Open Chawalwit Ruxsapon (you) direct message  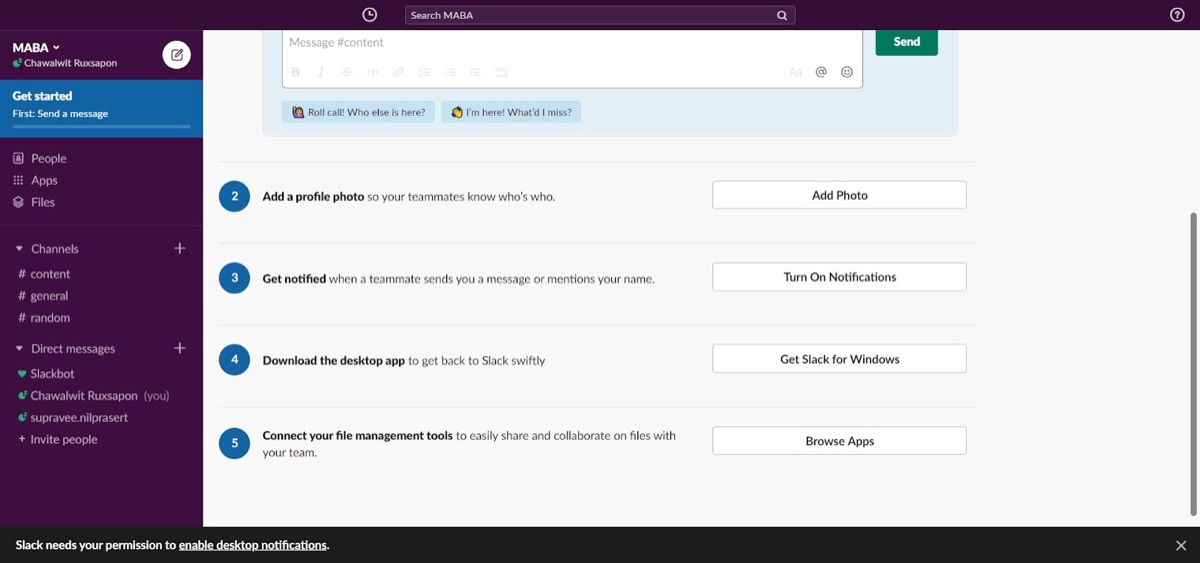[x=101, y=395]
